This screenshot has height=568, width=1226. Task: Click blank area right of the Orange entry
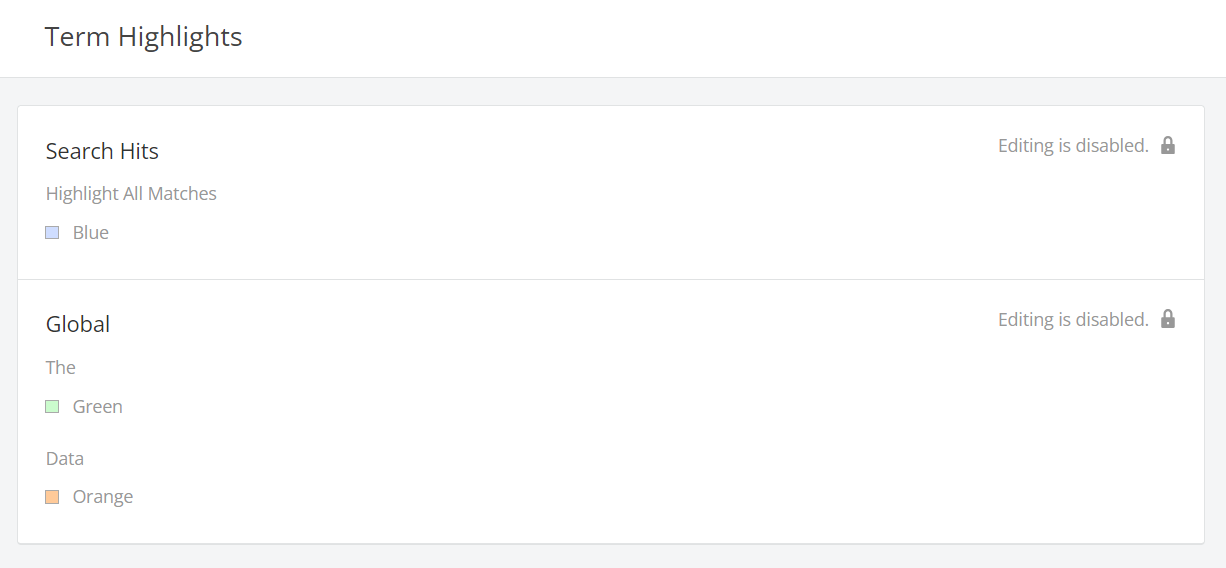point(660,496)
